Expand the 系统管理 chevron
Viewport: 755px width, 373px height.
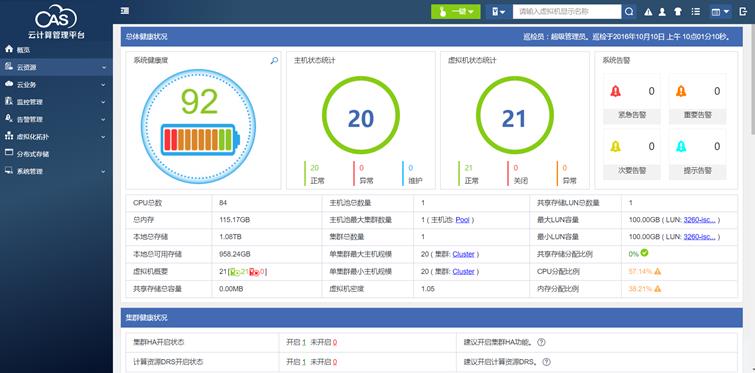pos(104,171)
